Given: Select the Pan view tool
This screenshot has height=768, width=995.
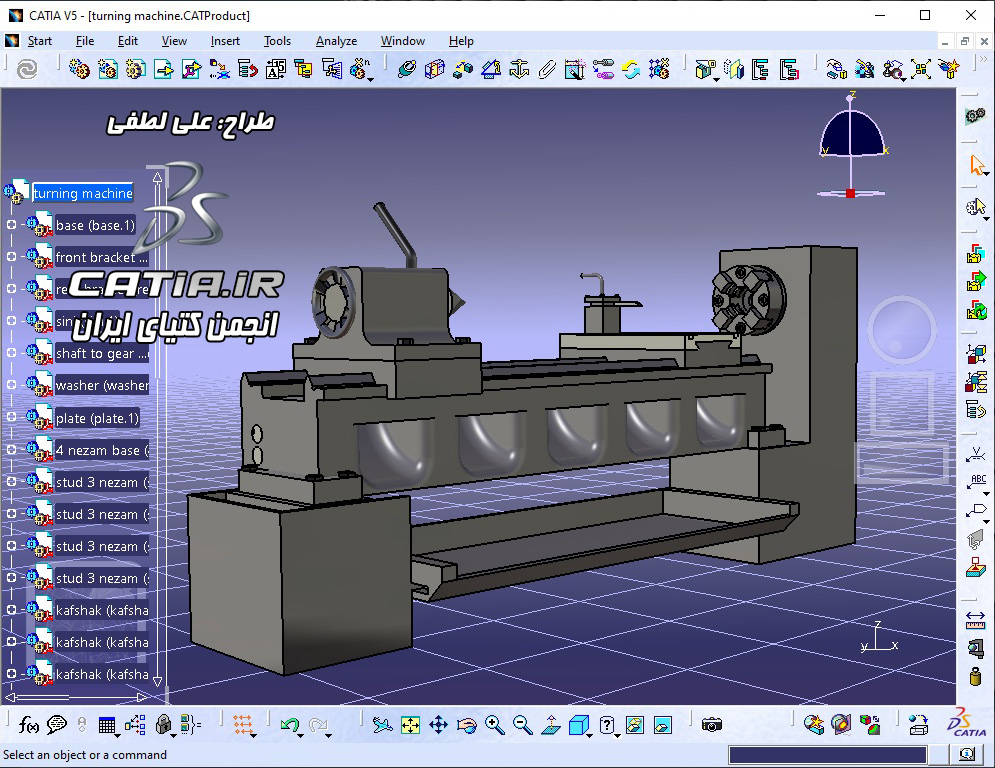Looking at the screenshot, I should (x=438, y=724).
